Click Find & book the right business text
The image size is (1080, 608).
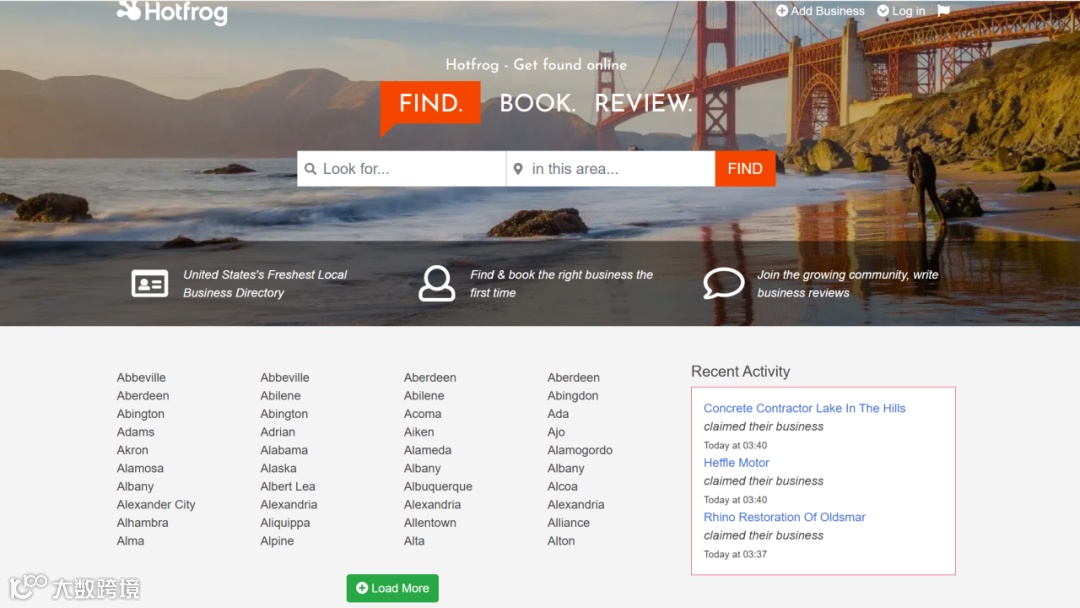[561, 284]
